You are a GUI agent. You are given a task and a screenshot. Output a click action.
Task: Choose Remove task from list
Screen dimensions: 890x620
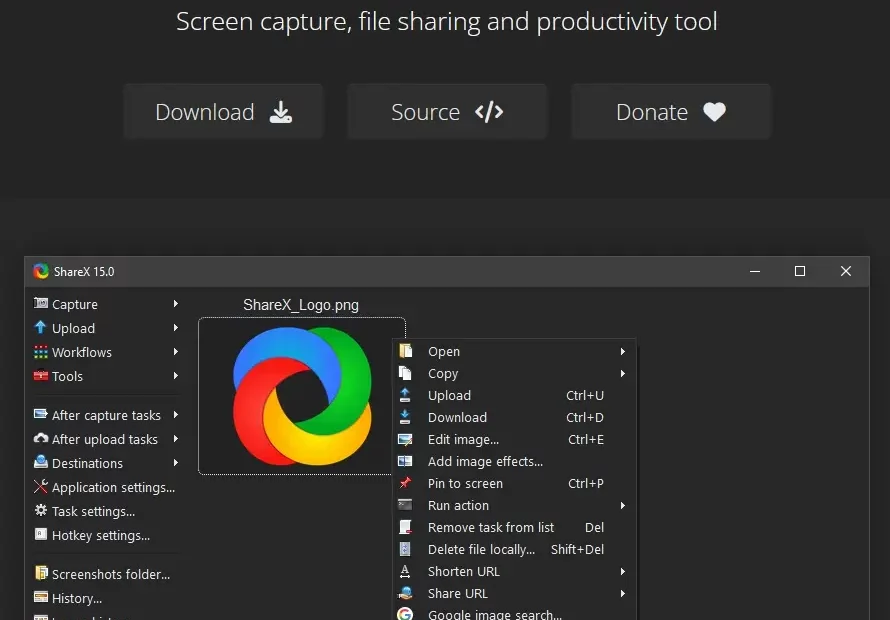coord(515,527)
